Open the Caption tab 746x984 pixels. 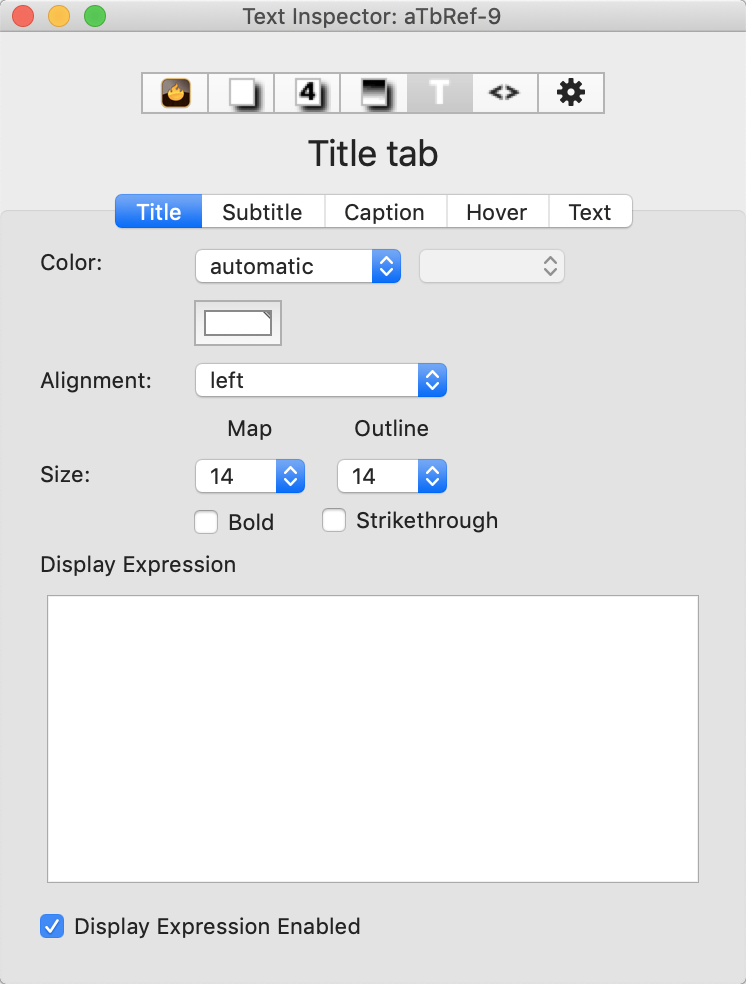point(384,211)
